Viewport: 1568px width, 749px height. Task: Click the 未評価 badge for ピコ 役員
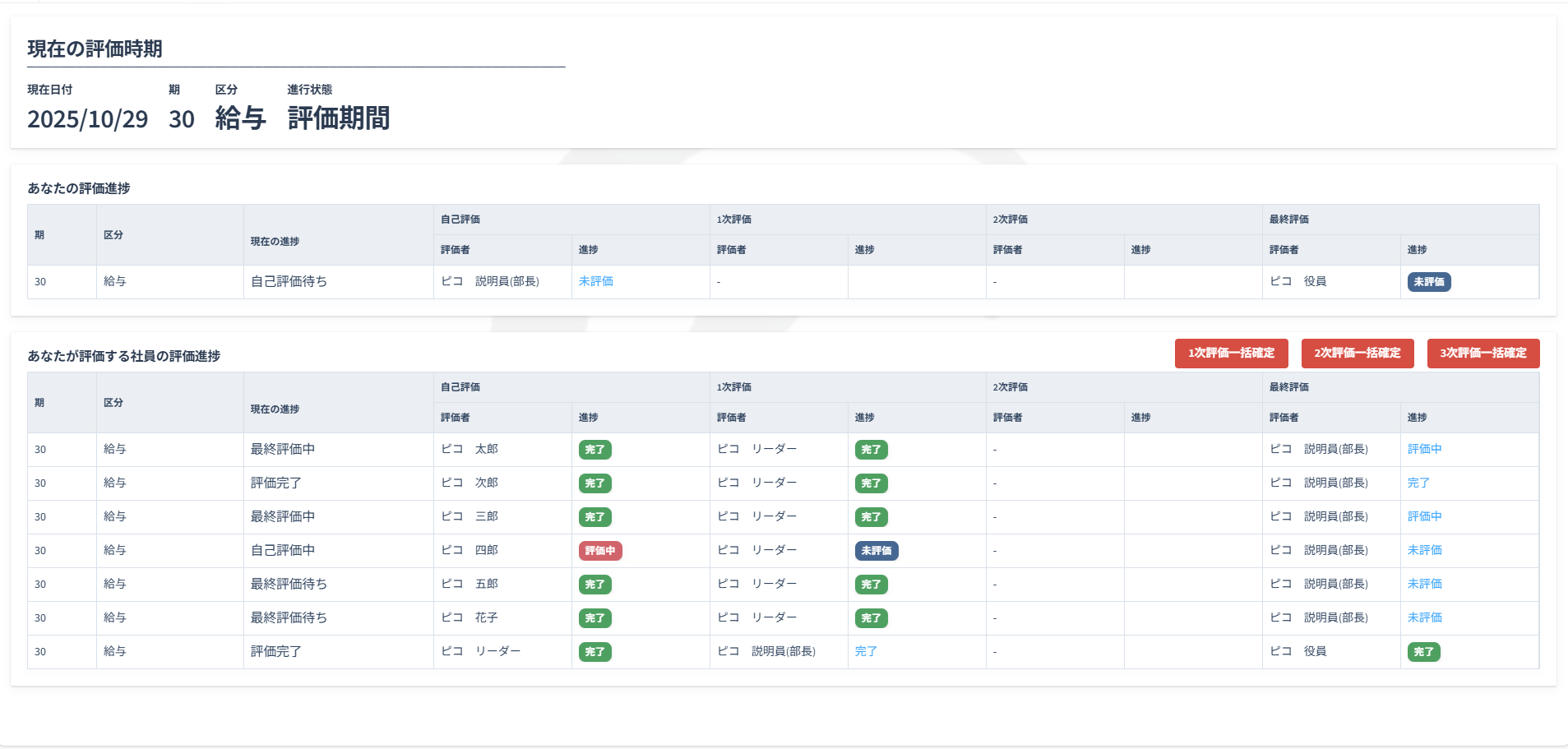coord(1428,282)
